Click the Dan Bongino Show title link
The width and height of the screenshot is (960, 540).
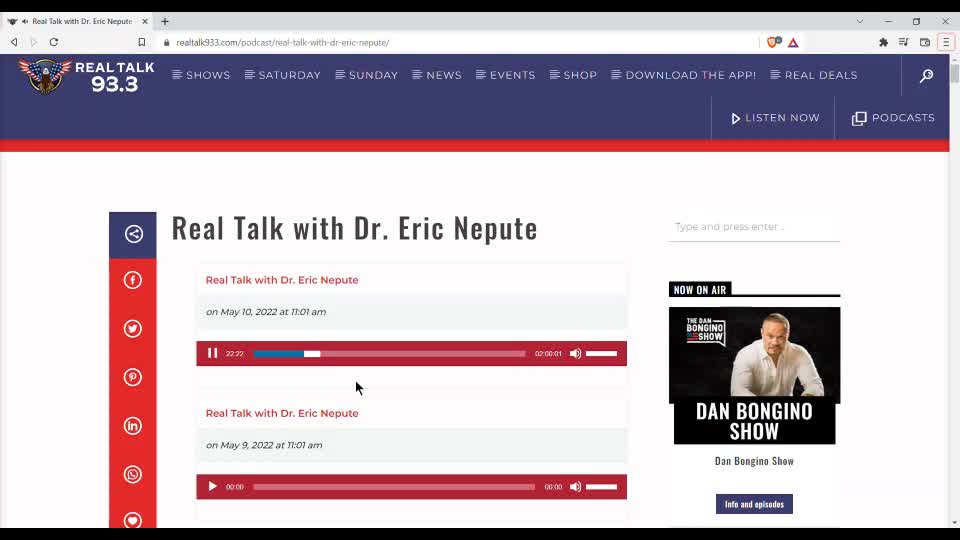(754, 461)
